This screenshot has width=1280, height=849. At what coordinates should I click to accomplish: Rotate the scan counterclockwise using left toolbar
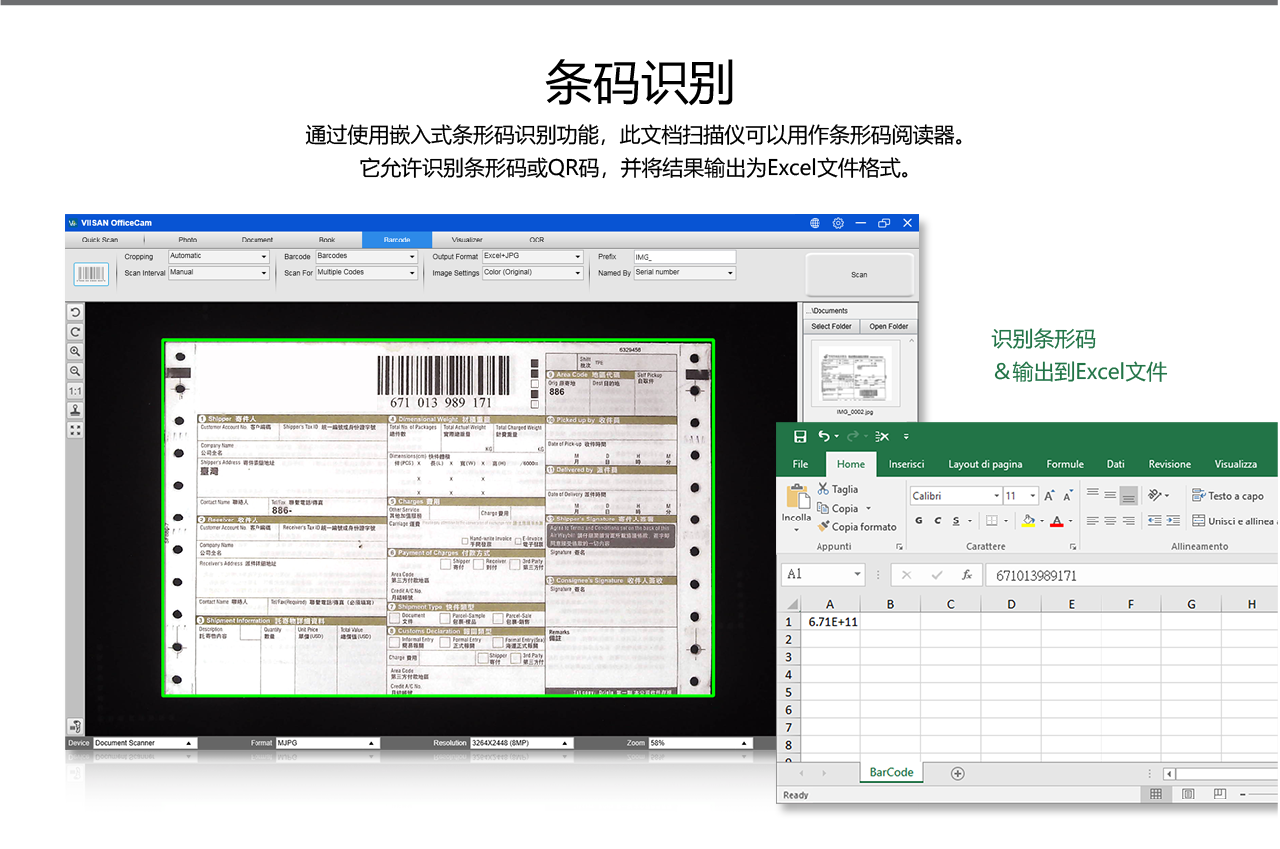click(x=75, y=313)
